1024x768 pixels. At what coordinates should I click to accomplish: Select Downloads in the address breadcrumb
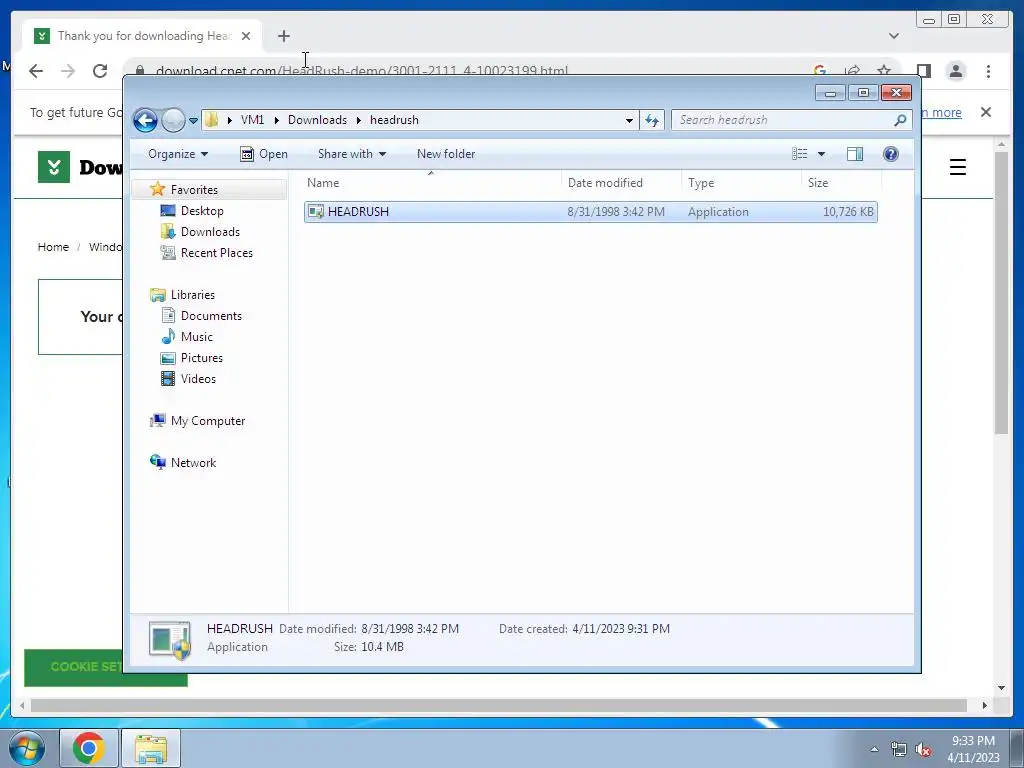pos(317,120)
